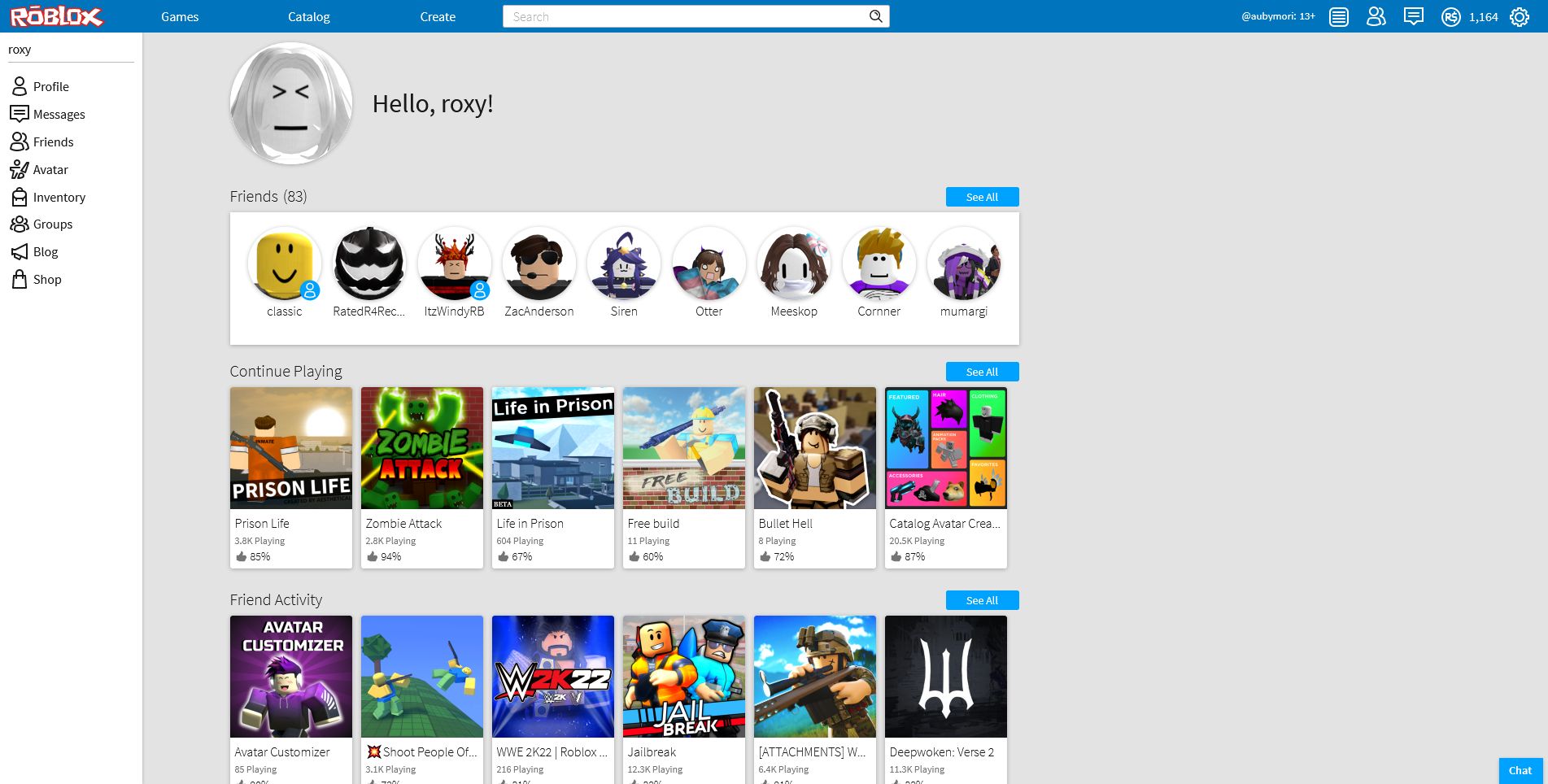The image size is (1548, 784).
Task: Open the Games menu
Action: (x=180, y=16)
